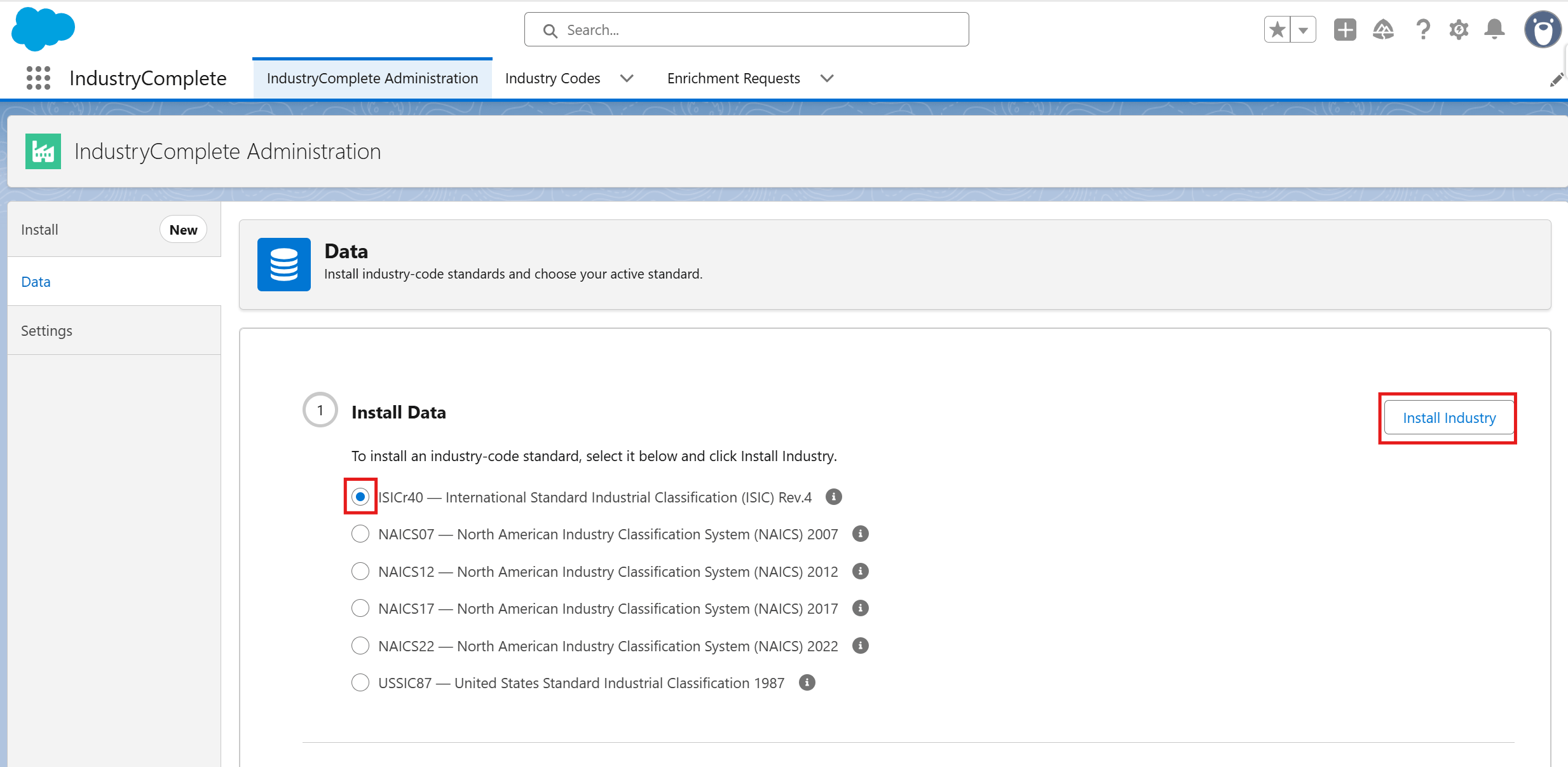Viewport: 1568px width, 767px height.
Task: Click the blue Data database icon
Action: pos(284,265)
